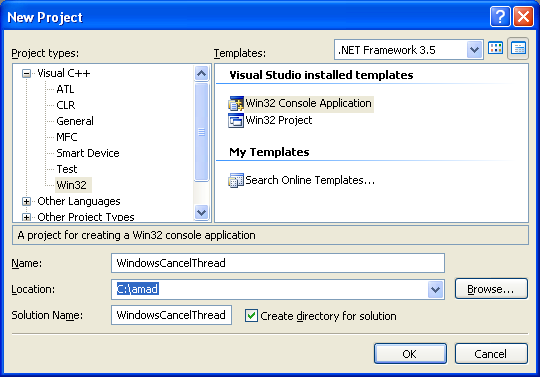Select Other Project Types tree label

coord(86,217)
